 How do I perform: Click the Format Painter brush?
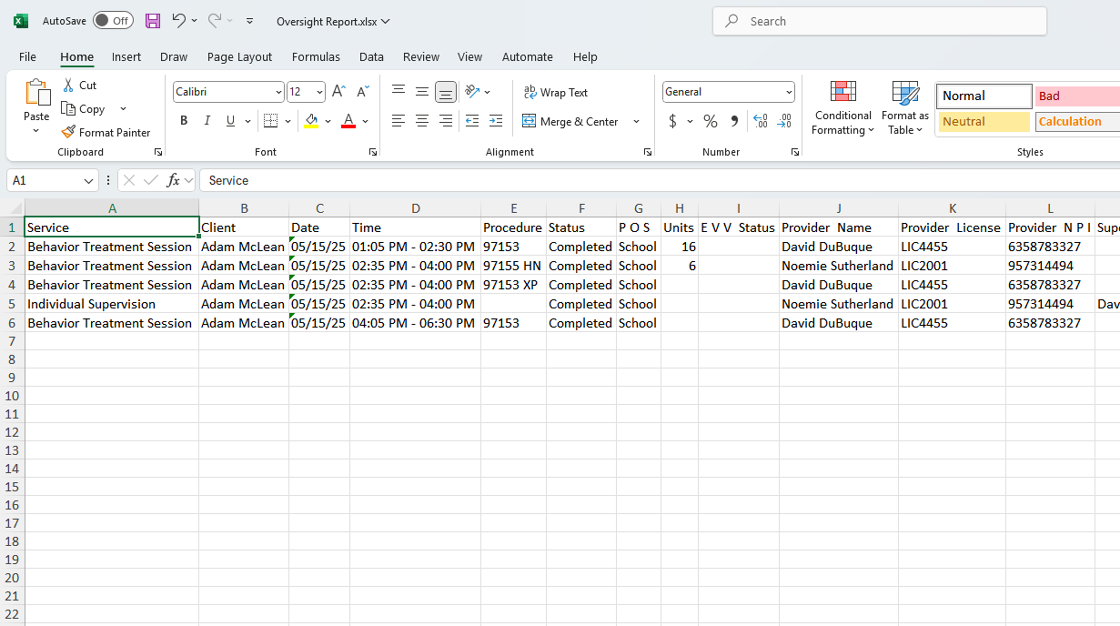click(x=69, y=132)
